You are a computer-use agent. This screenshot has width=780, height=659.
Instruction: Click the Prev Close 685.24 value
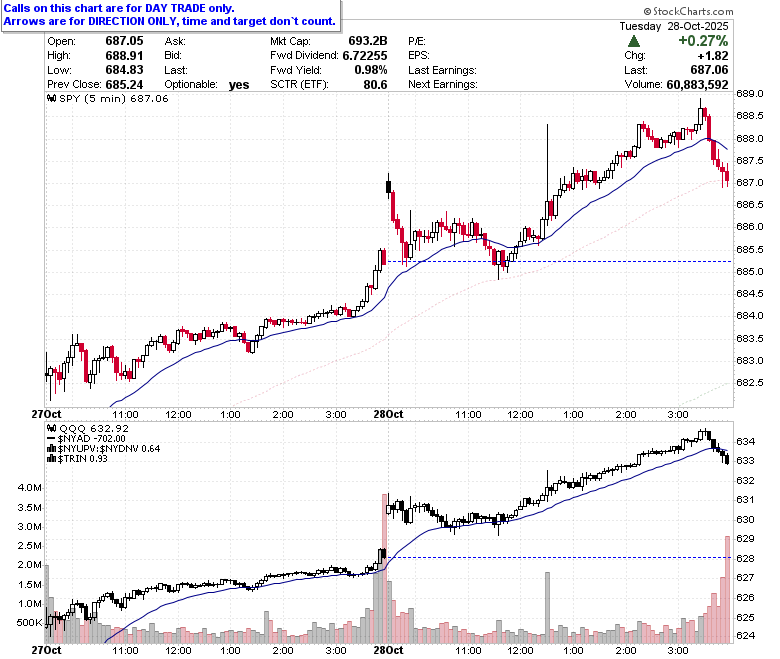(x=124, y=85)
